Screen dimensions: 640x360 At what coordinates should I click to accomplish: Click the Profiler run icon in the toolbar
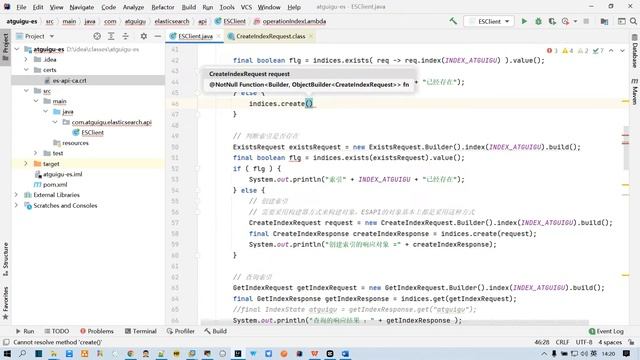click(565, 21)
